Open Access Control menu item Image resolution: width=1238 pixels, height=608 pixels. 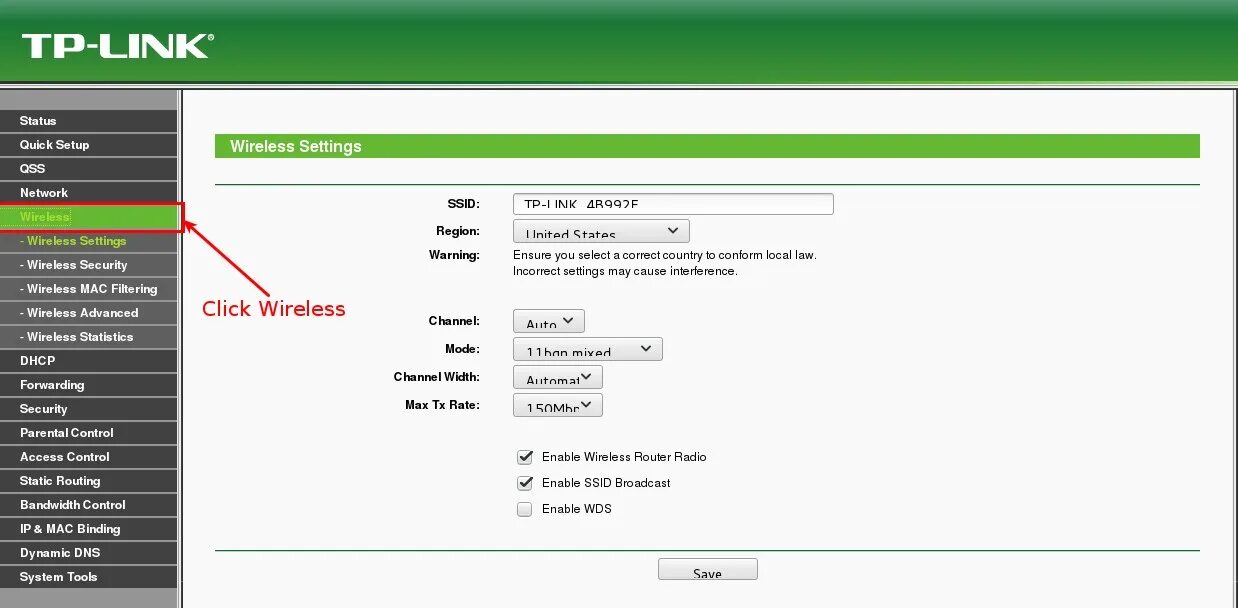tap(88, 457)
